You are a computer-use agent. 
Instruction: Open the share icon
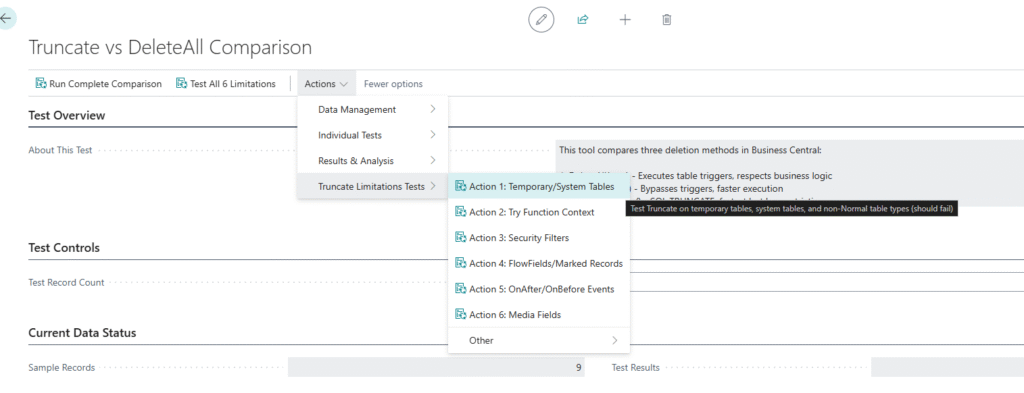pyautogui.click(x=583, y=20)
